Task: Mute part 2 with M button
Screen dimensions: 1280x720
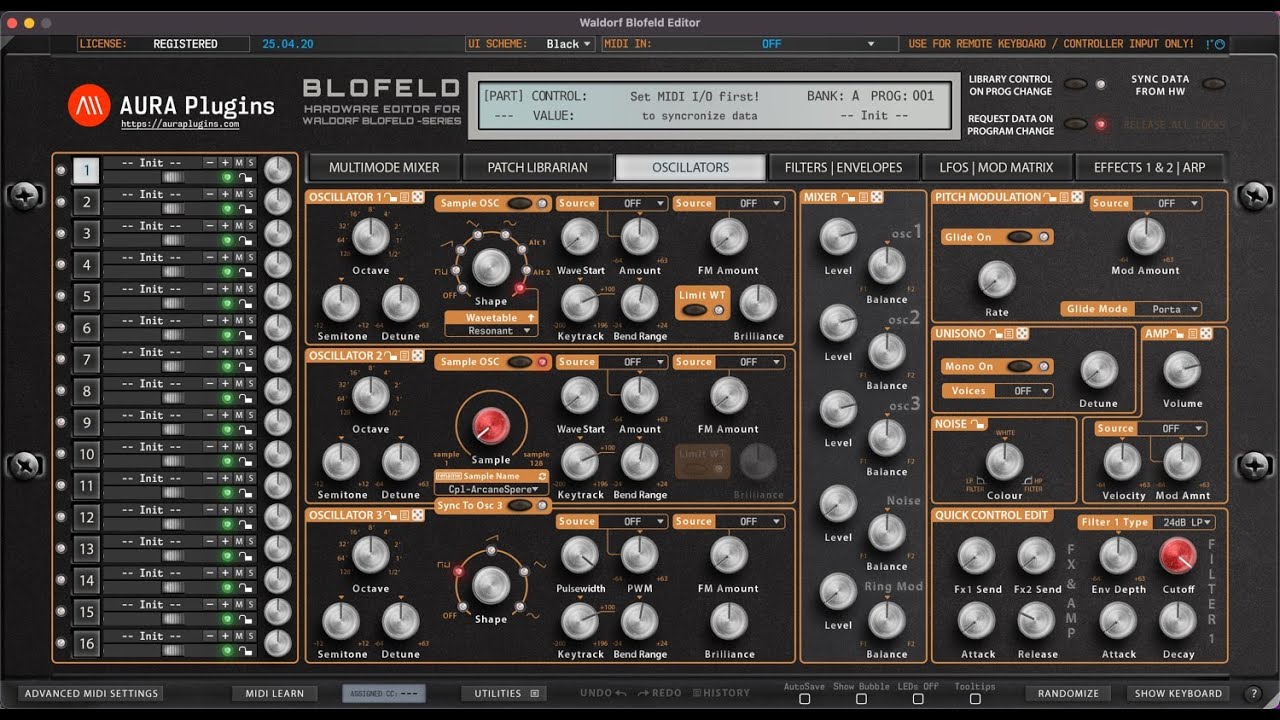Action: point(239,194)
